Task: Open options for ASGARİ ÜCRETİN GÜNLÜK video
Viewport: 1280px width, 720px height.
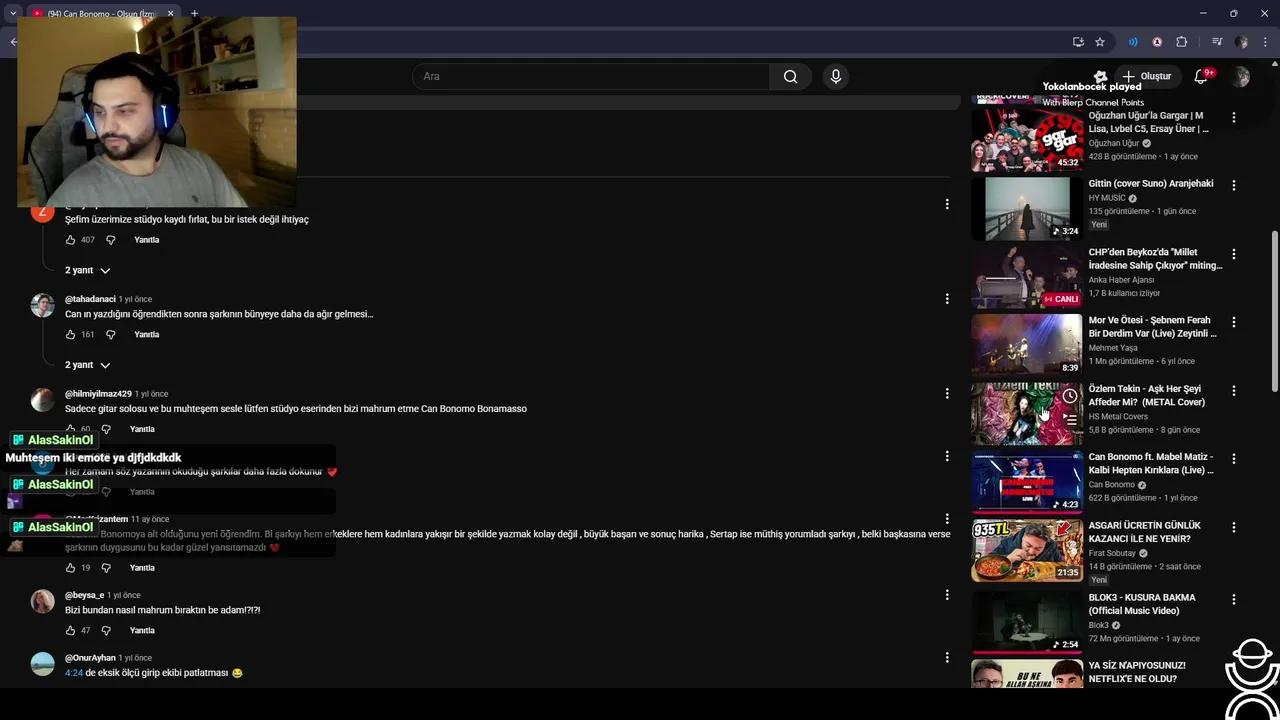Action: point(1234,527)
